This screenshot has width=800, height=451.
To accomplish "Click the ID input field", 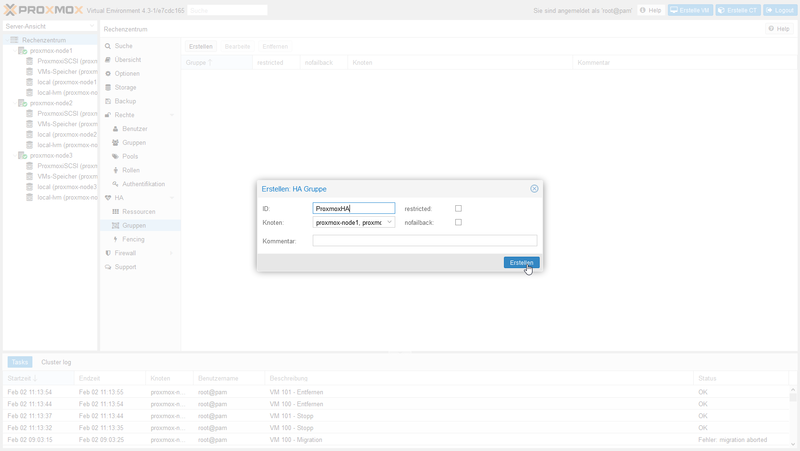I will [x=354, y=208].
